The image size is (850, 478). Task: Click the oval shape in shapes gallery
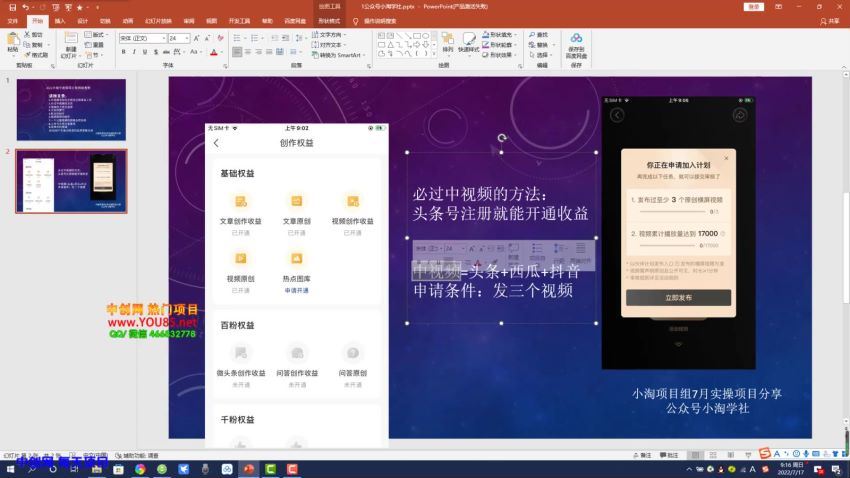tap(426, 36)
